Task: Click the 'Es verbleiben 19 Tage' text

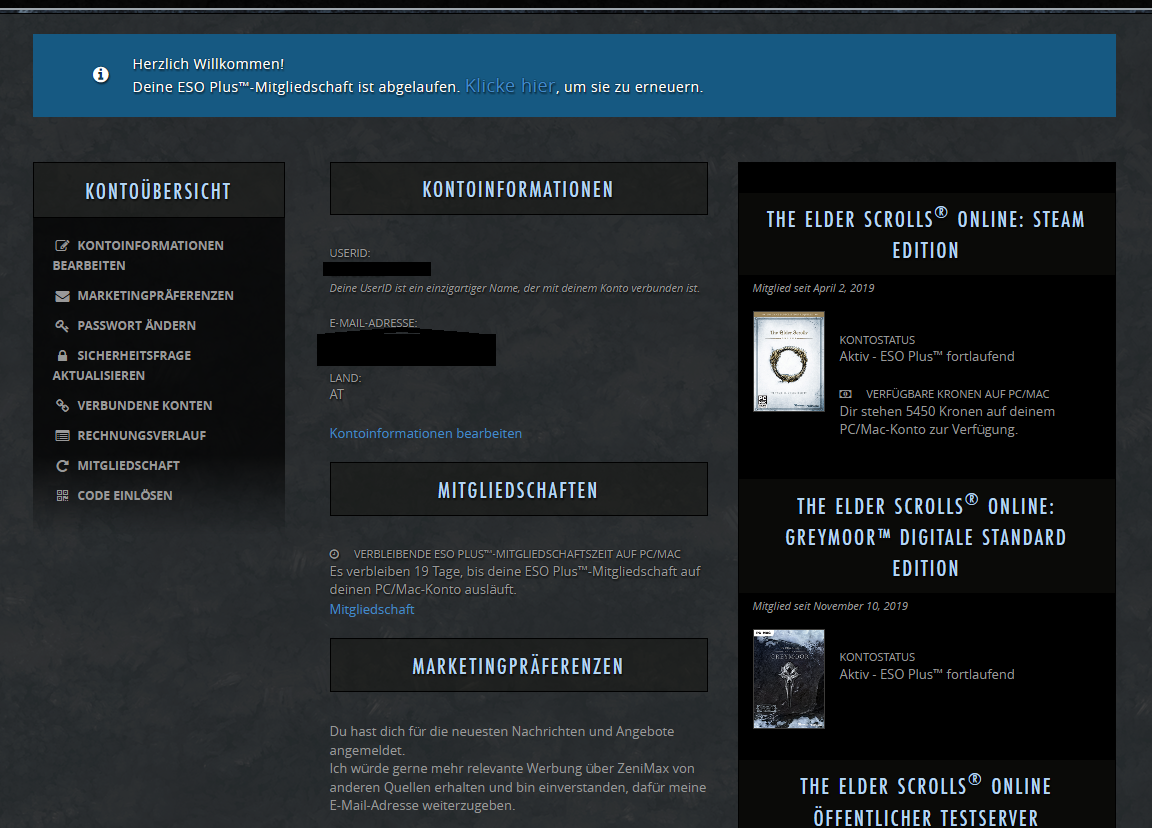Action: [515, 580]
